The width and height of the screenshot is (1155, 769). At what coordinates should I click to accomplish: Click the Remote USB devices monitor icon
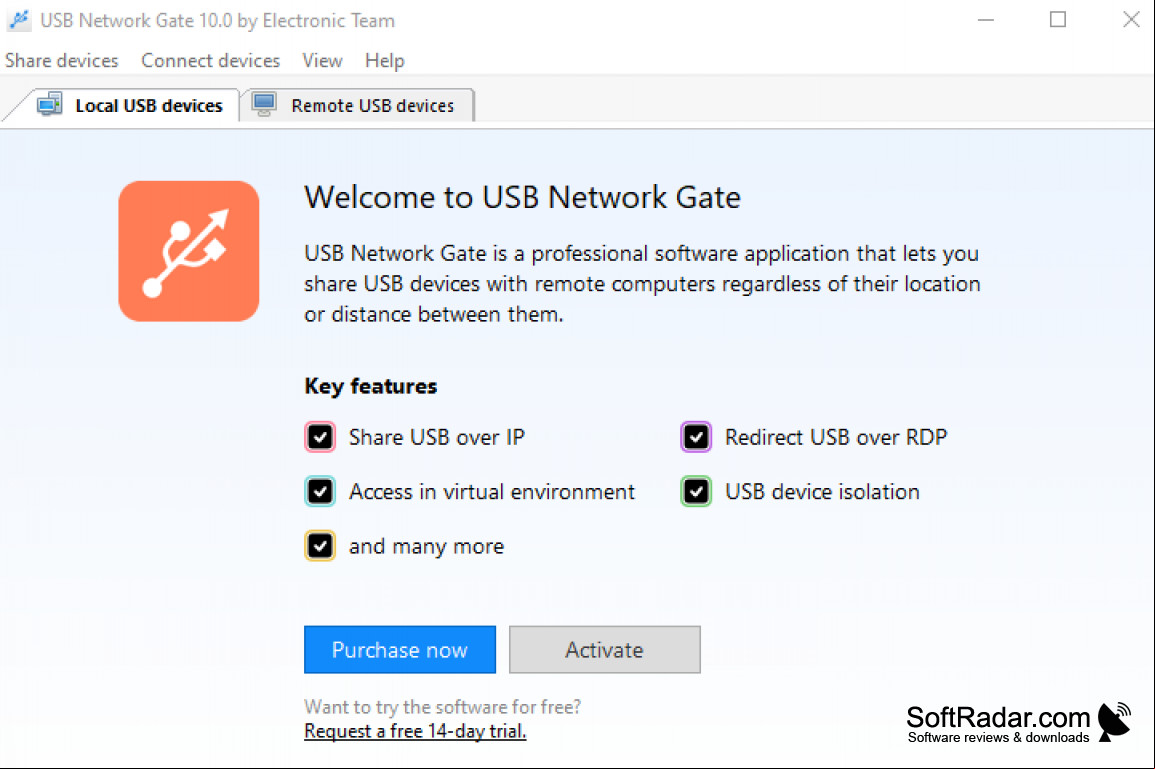click(264, 105)
